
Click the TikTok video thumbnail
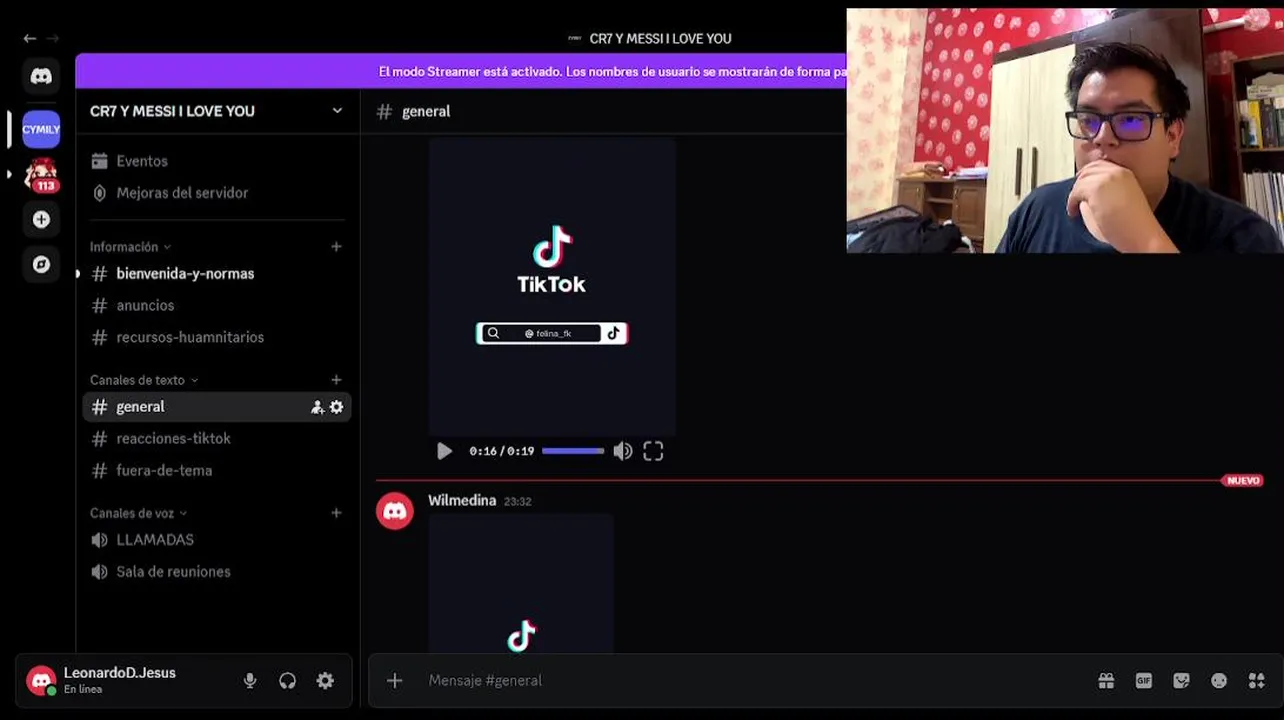(552, 286)
